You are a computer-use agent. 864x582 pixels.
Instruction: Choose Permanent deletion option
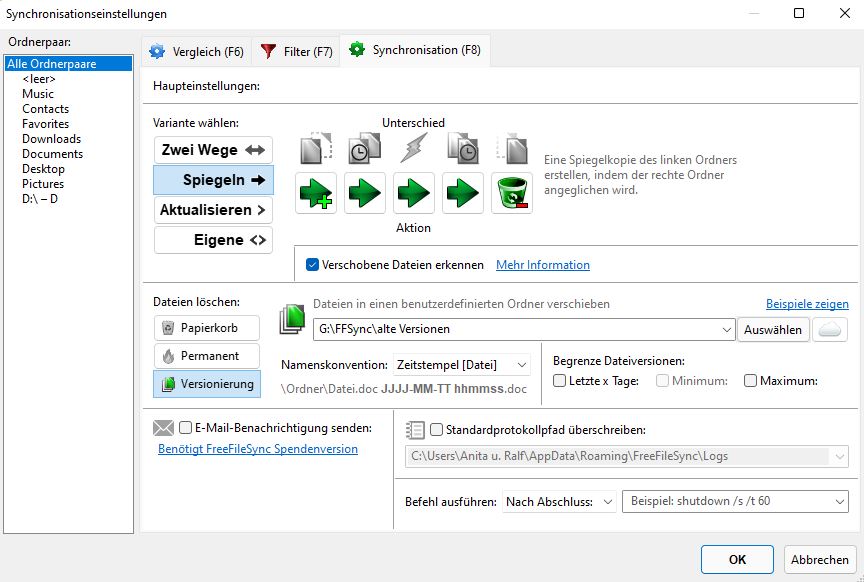tap(207, 356)
